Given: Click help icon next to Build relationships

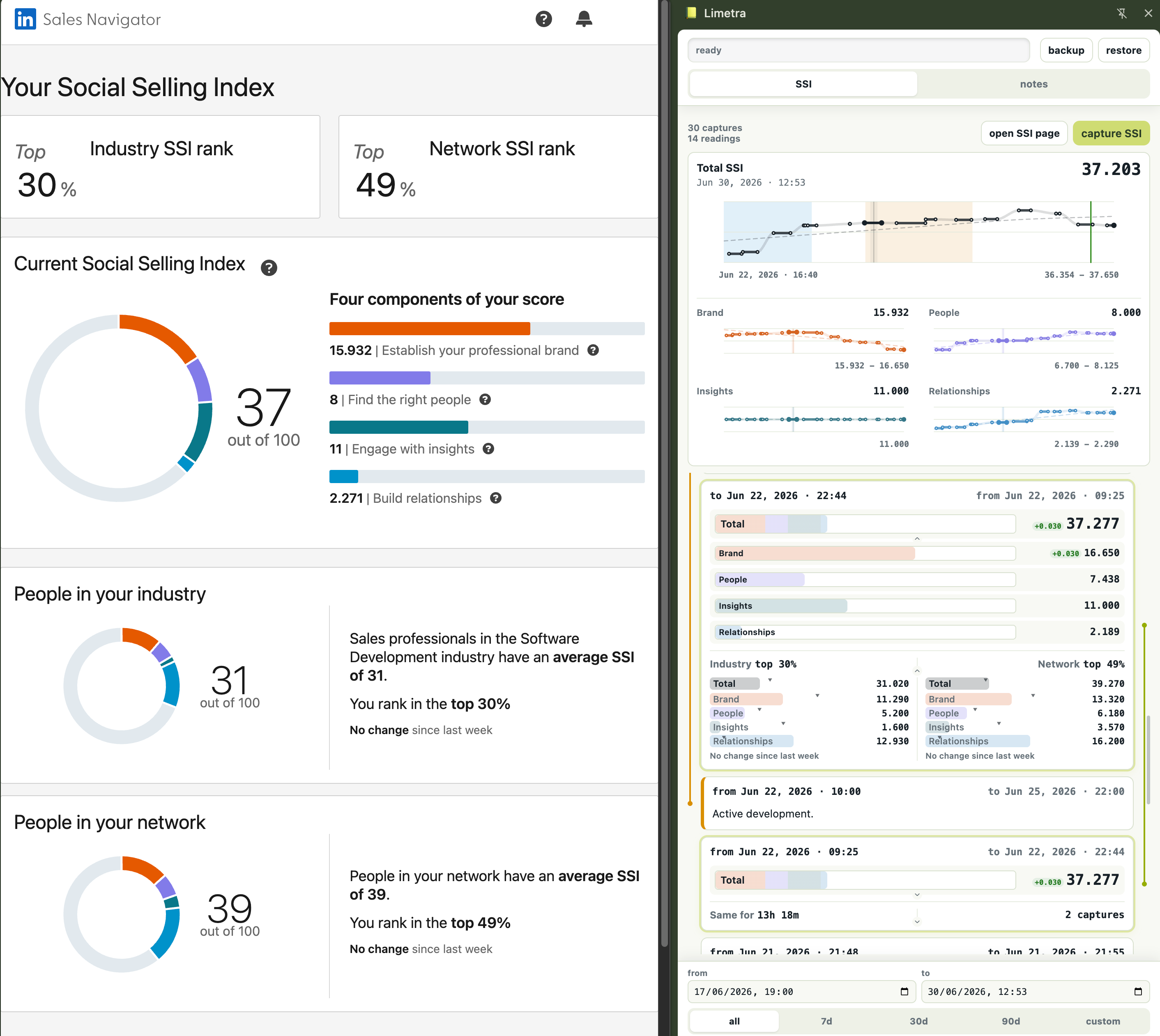Looking at the screenshot, I should click(496, 498).
